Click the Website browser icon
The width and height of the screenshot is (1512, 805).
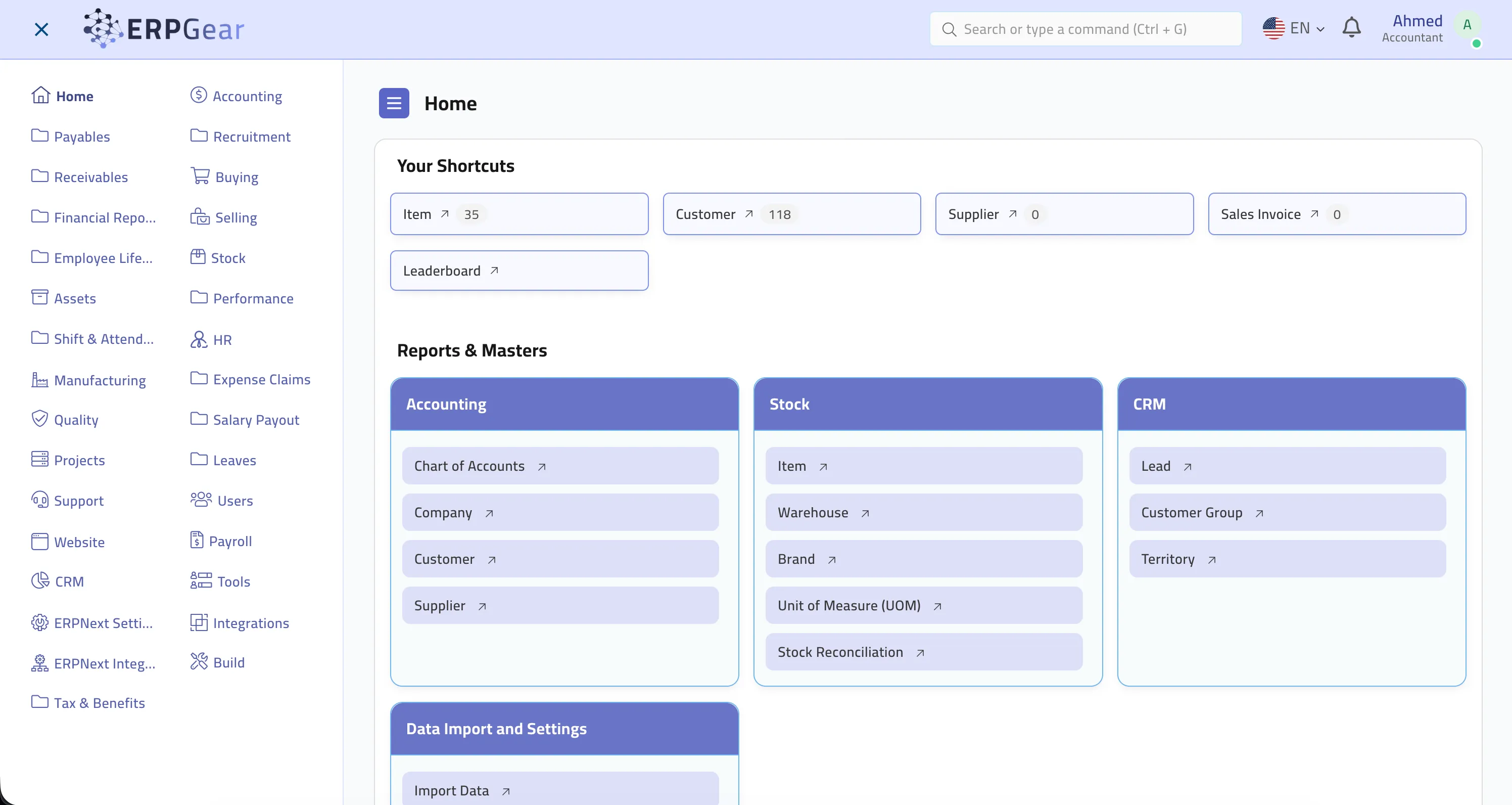(x=40, y=542)
